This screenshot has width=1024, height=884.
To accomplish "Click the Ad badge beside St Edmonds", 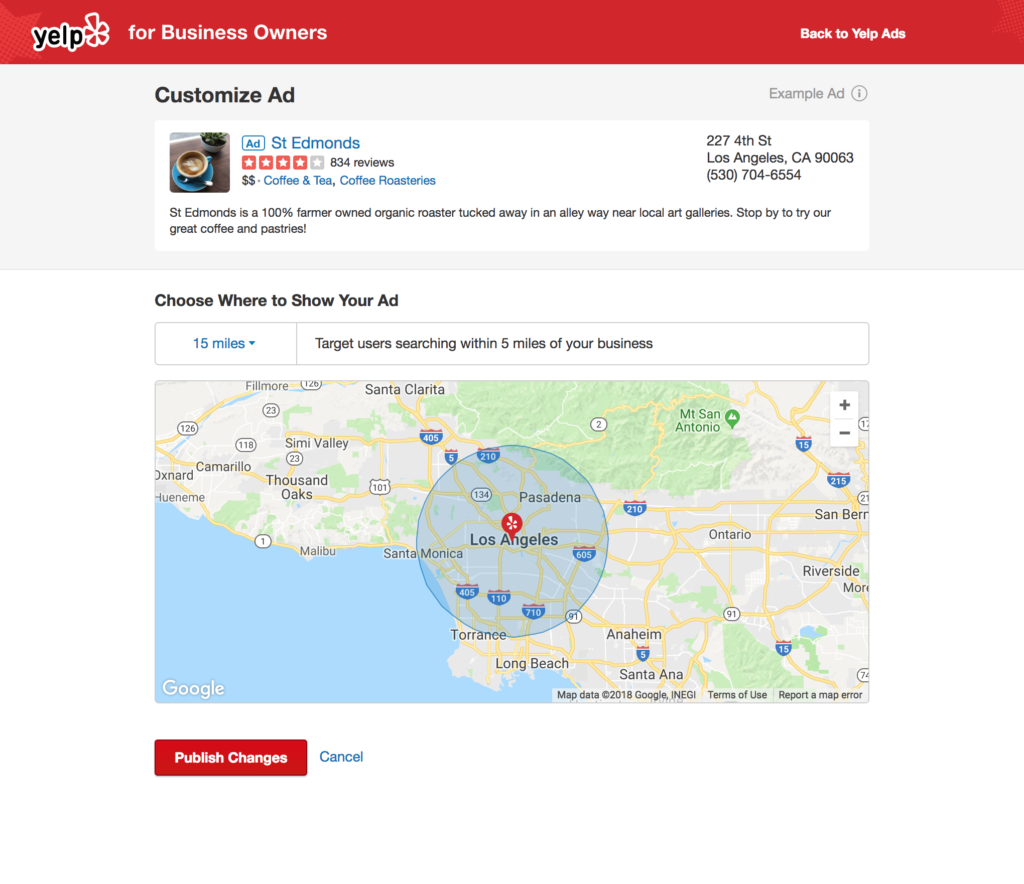I will pyautogui.click(x=253, y=142).
